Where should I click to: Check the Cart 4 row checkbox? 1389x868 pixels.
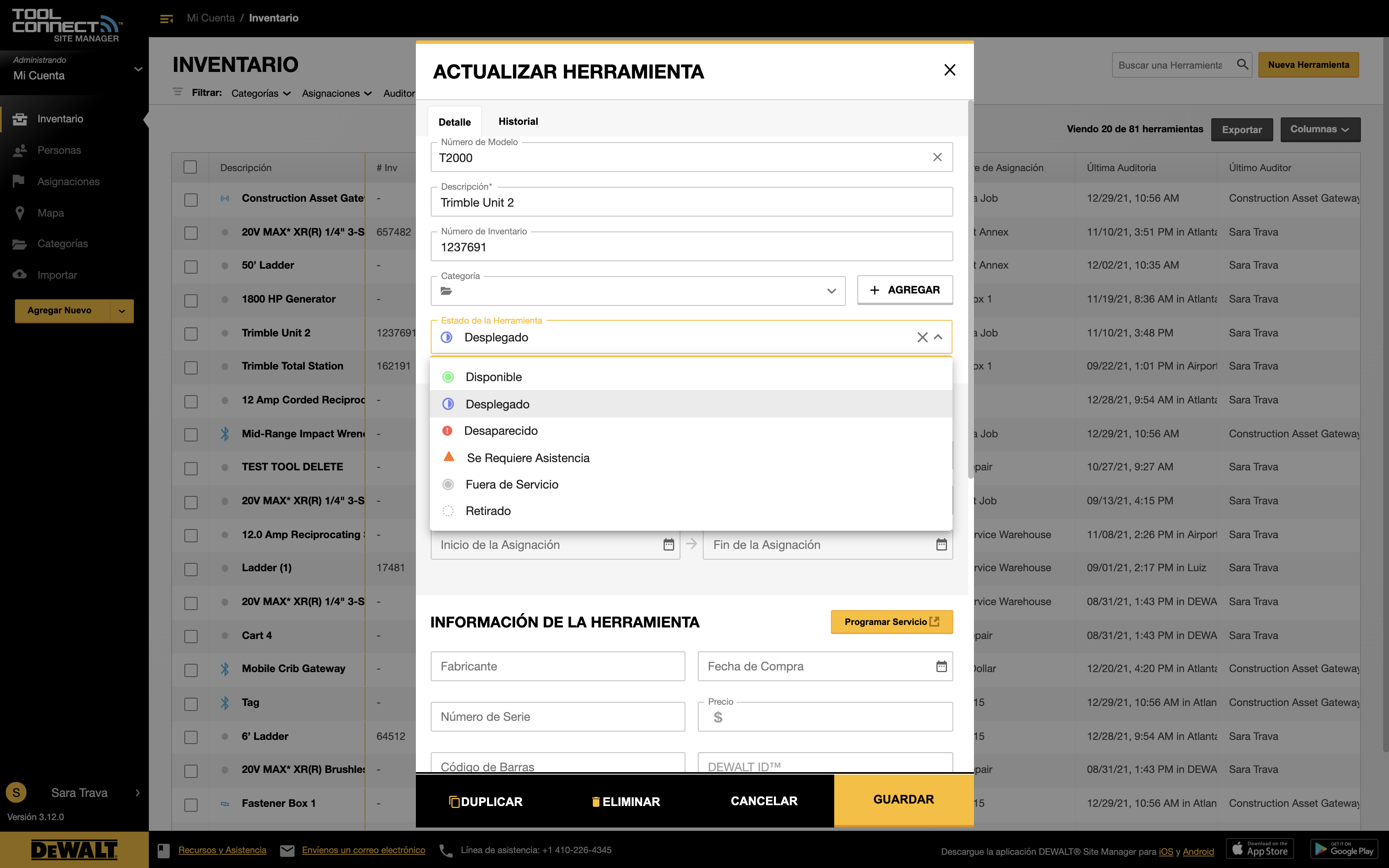tap(191, 637)
